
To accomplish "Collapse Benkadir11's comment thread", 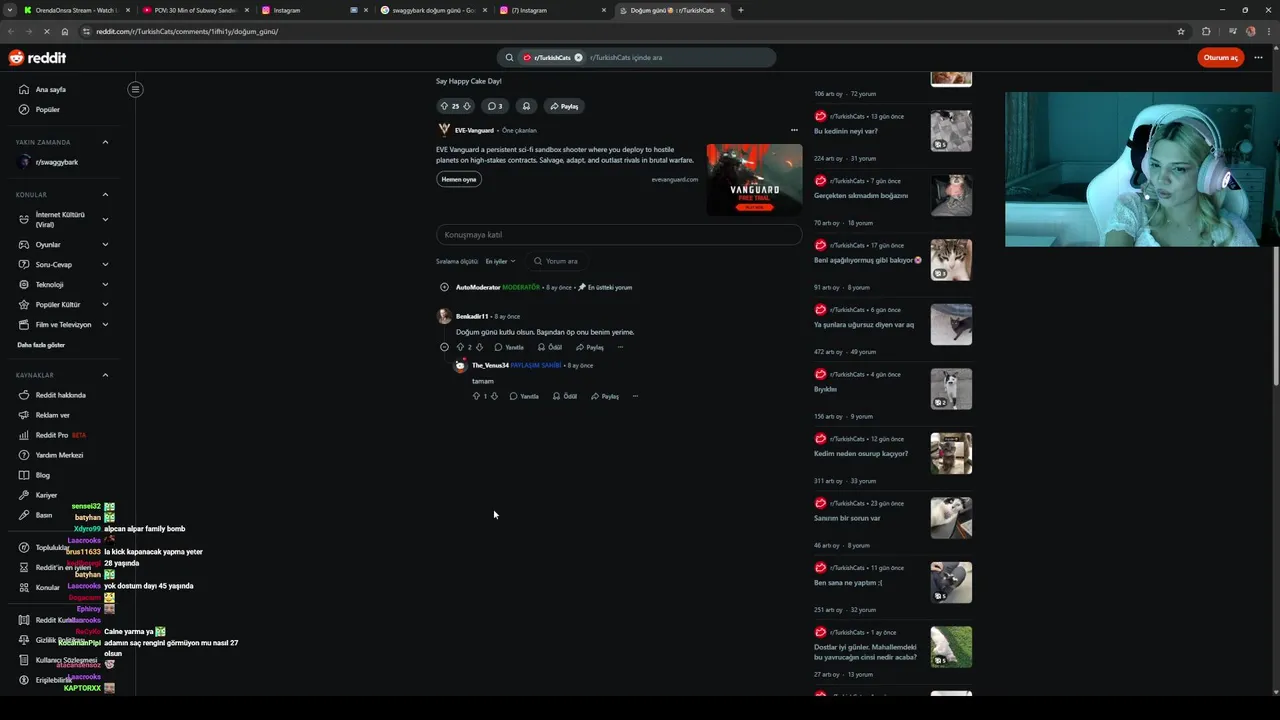I will pyautogui.click(x=444, y=347).
